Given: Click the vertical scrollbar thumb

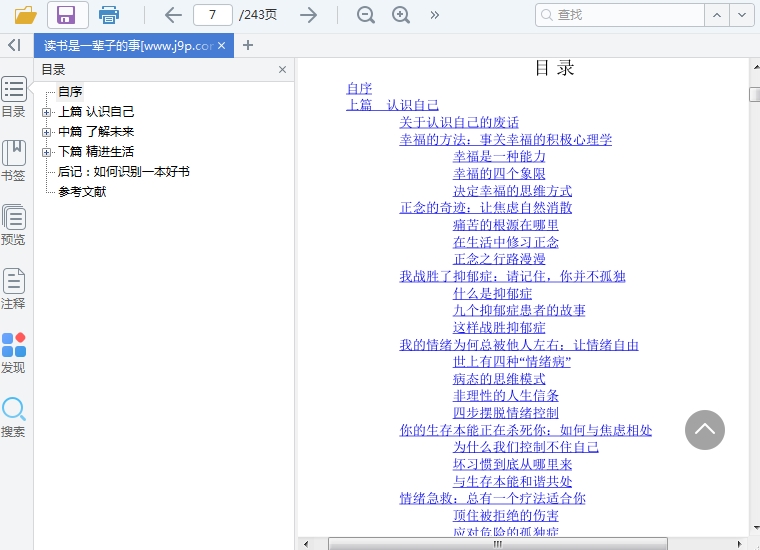Looking at the screenshot, I should pyautogui.click(x=755, y=94).
